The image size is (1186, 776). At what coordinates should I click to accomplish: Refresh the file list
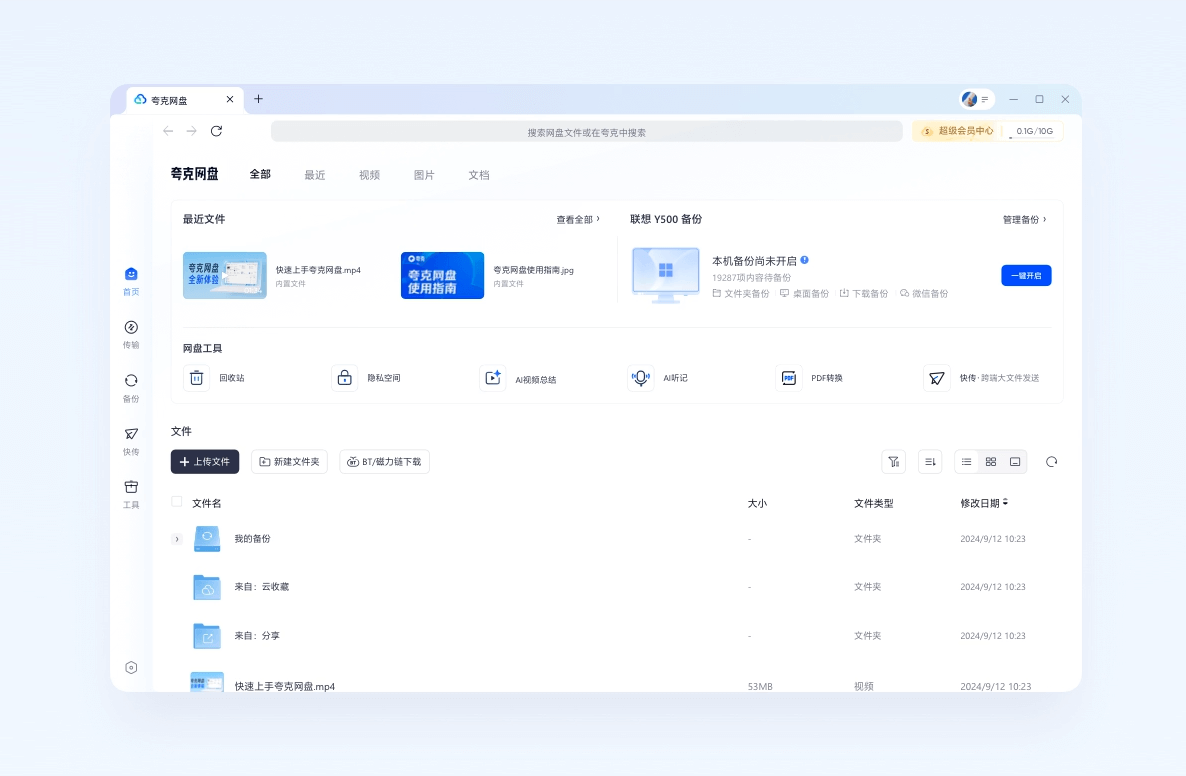tap(1051, 461)
